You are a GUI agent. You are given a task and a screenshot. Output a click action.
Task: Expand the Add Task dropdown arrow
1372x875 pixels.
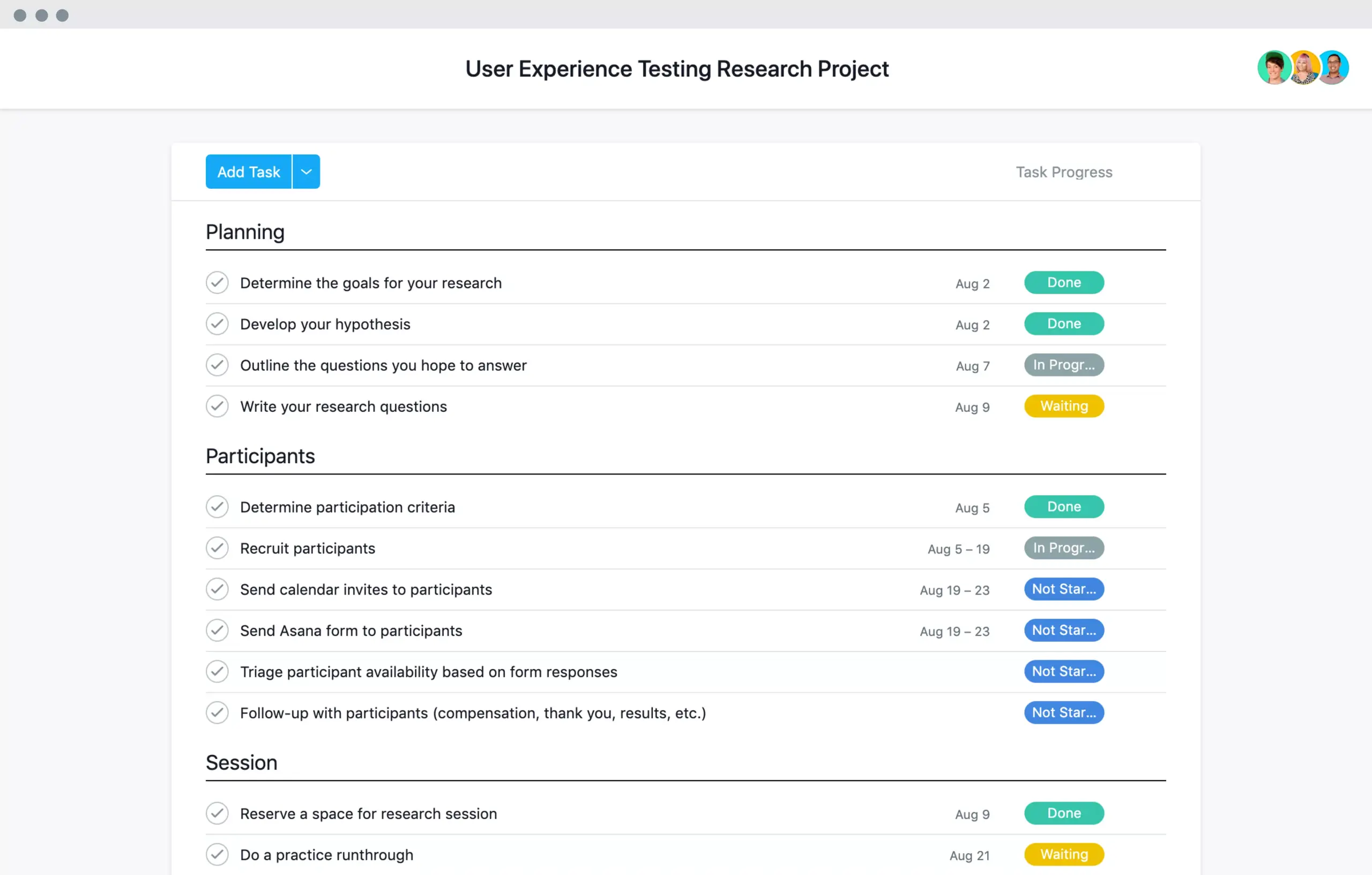click(x=306, y=172)
